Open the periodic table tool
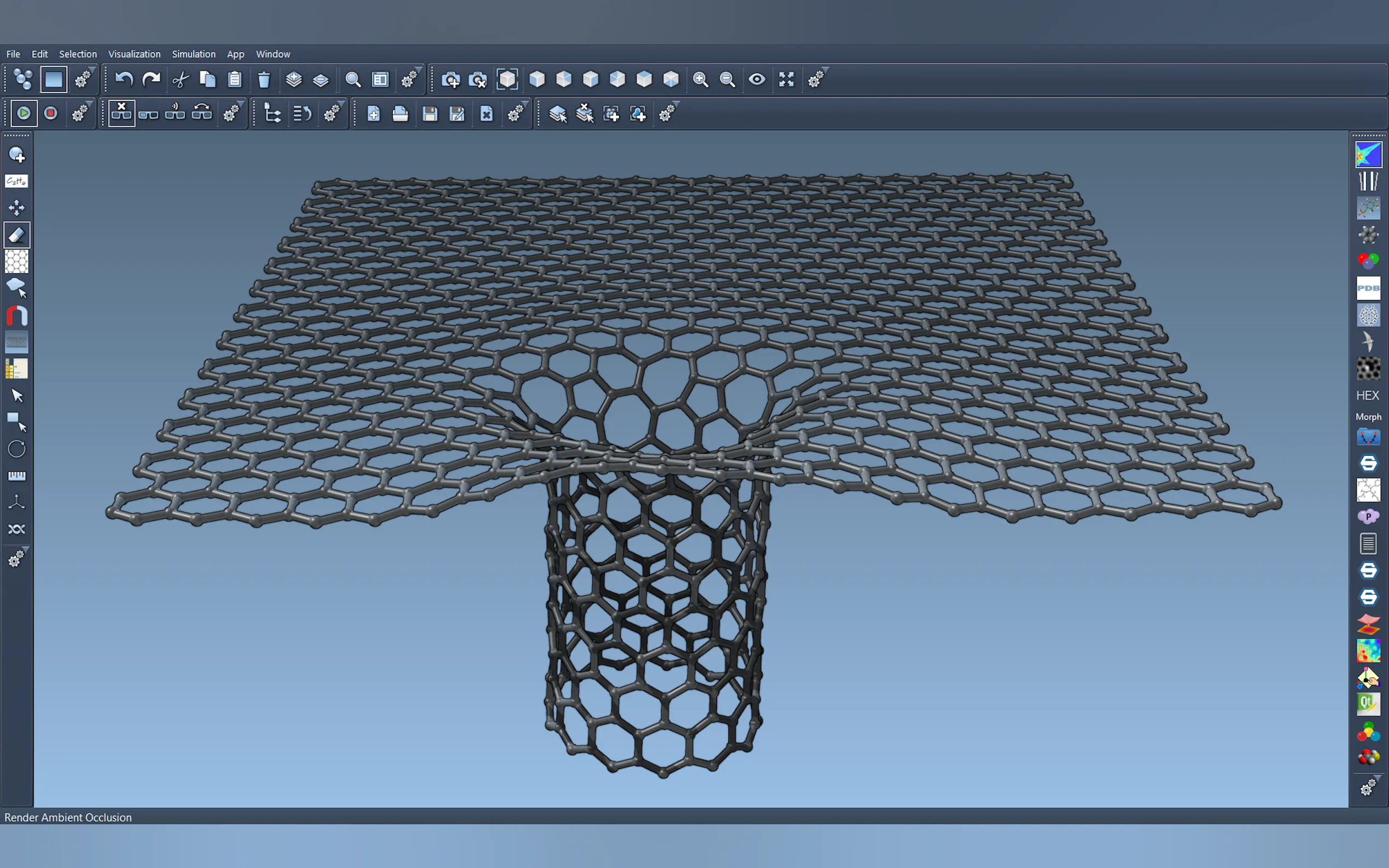 [16, 368]
